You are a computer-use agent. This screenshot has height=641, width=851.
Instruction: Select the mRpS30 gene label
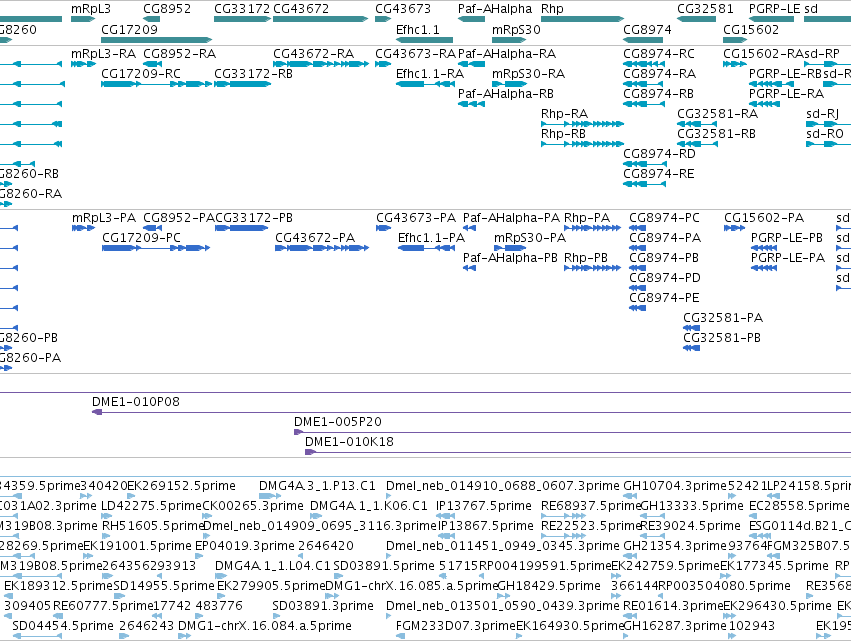pyautogui.click(x=516, y=29)
